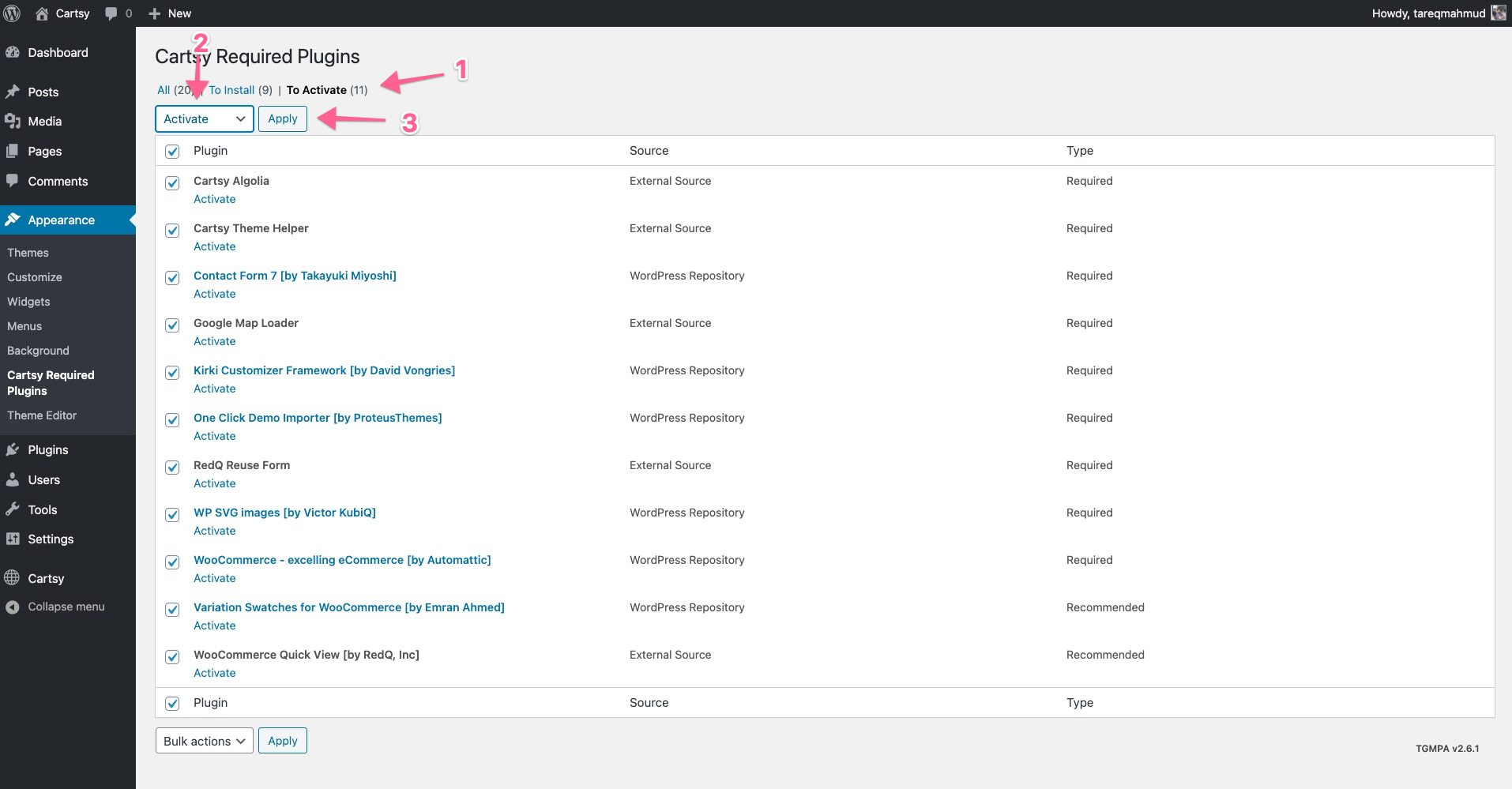Activate the WooCommerce excelling eCommerce plugin
The width and height of the screenshot is (1512, 789).
click(215, 578)
